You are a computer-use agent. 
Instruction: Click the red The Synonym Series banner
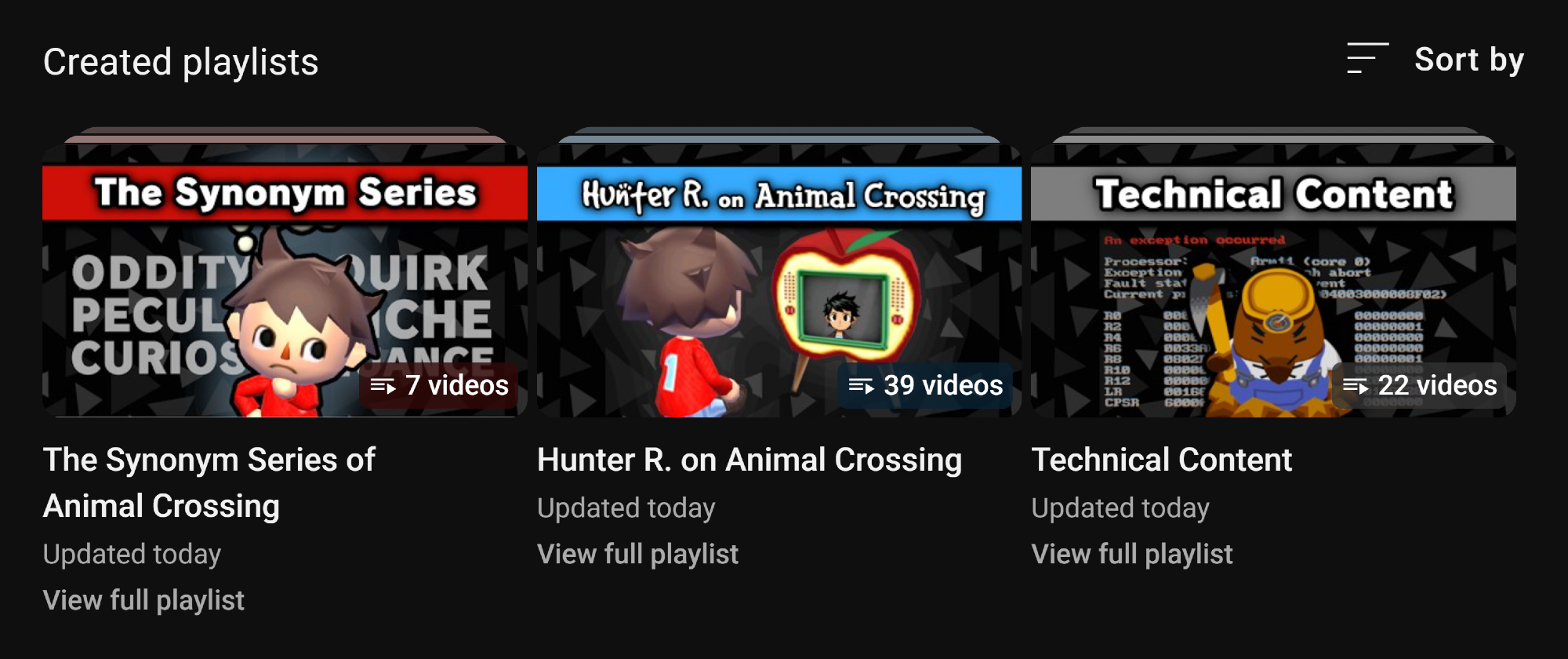point(285,193)
